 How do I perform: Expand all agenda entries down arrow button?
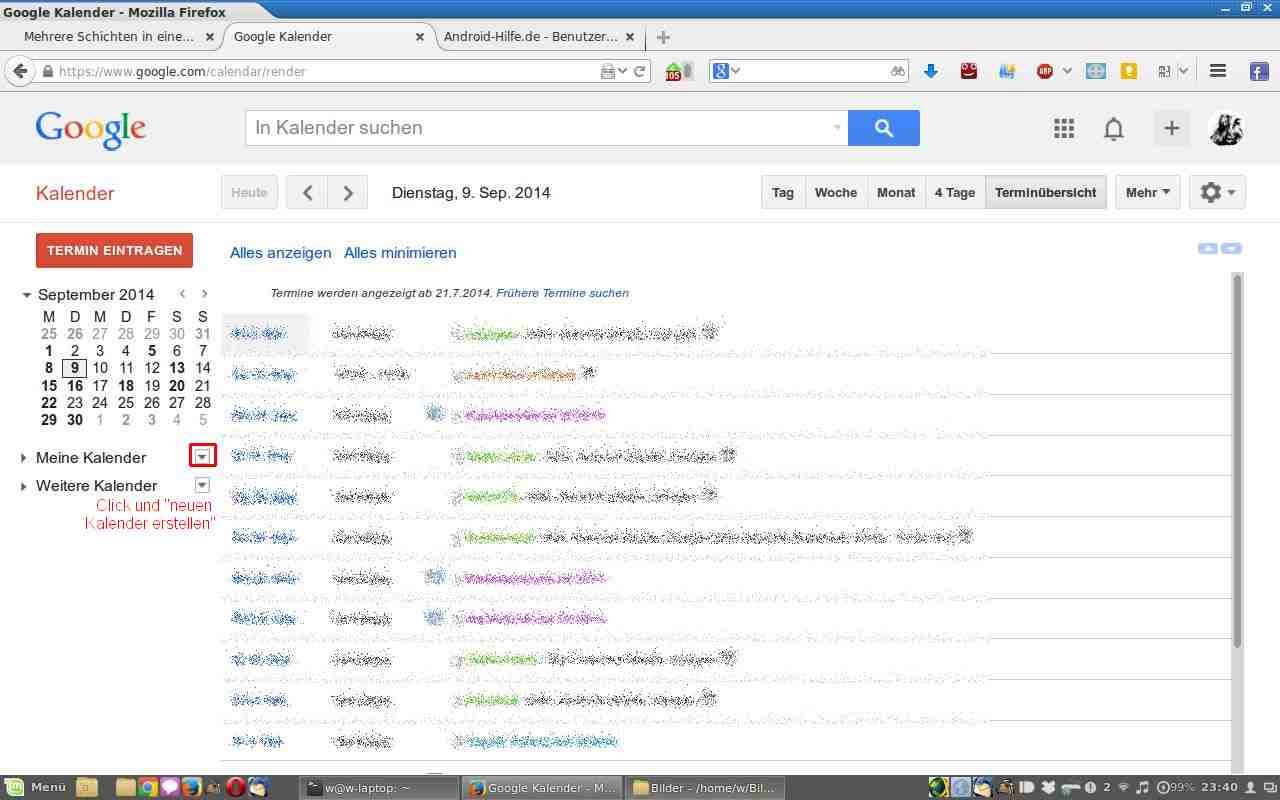pos(1232,248)
